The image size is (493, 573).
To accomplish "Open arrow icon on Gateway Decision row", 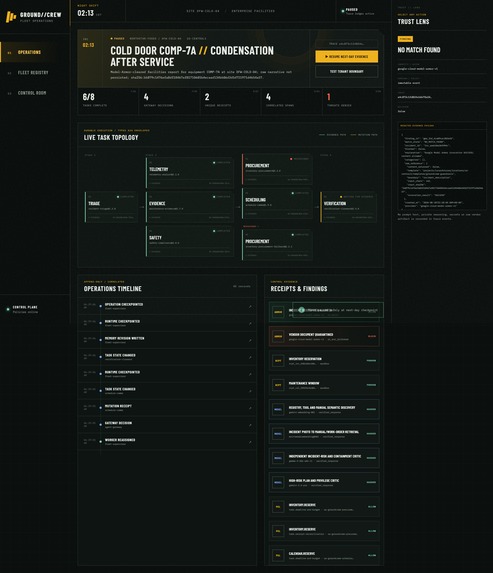I will point(250,425).
